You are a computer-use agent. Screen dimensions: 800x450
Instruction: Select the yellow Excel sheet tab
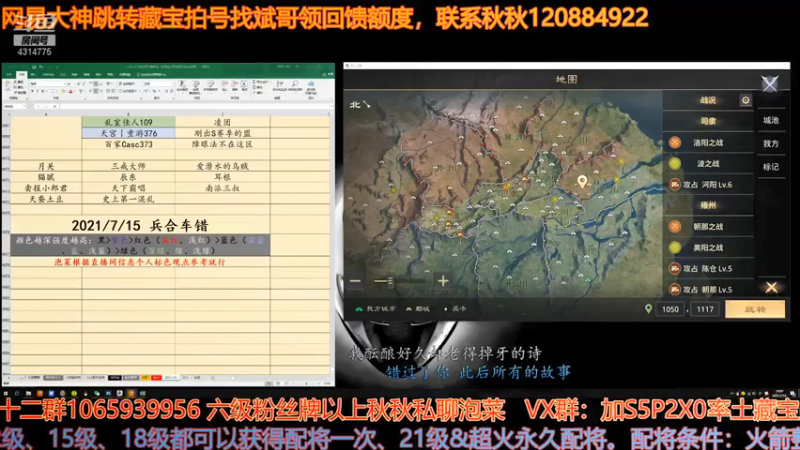tap(145, 378)
